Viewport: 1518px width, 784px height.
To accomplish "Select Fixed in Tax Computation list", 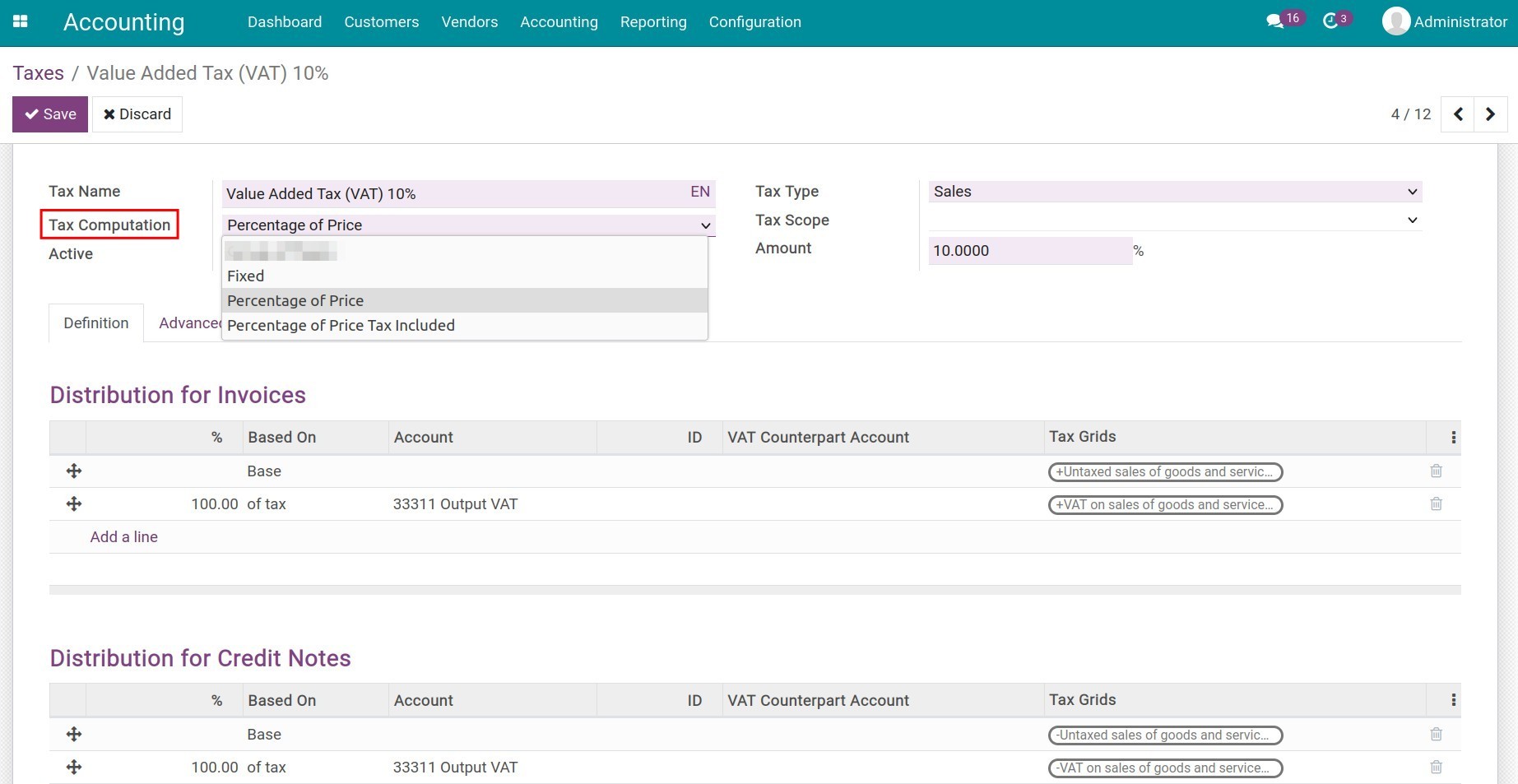I will point(246,276).
